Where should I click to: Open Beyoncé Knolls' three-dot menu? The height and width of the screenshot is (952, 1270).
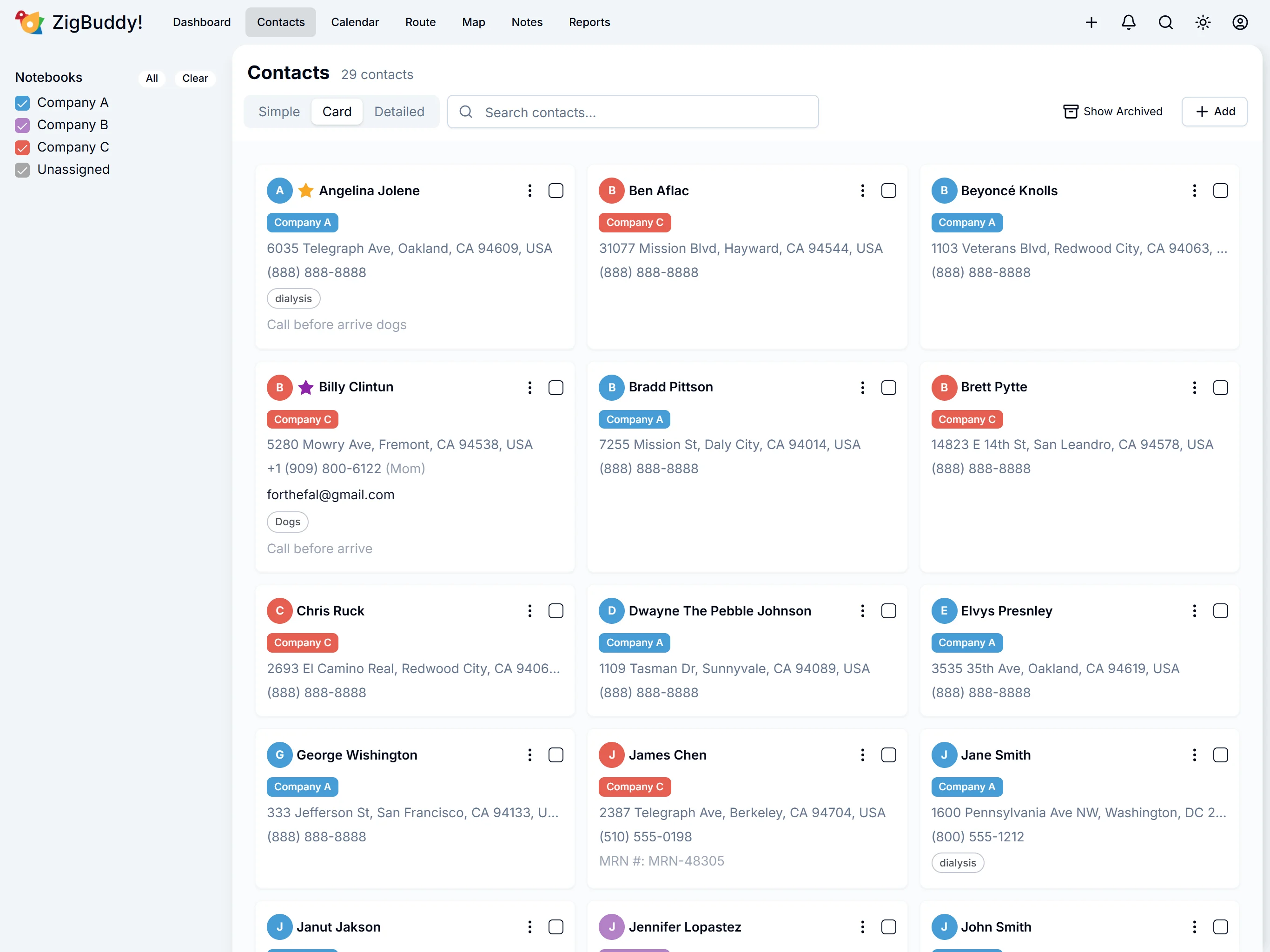[1194, 191]
